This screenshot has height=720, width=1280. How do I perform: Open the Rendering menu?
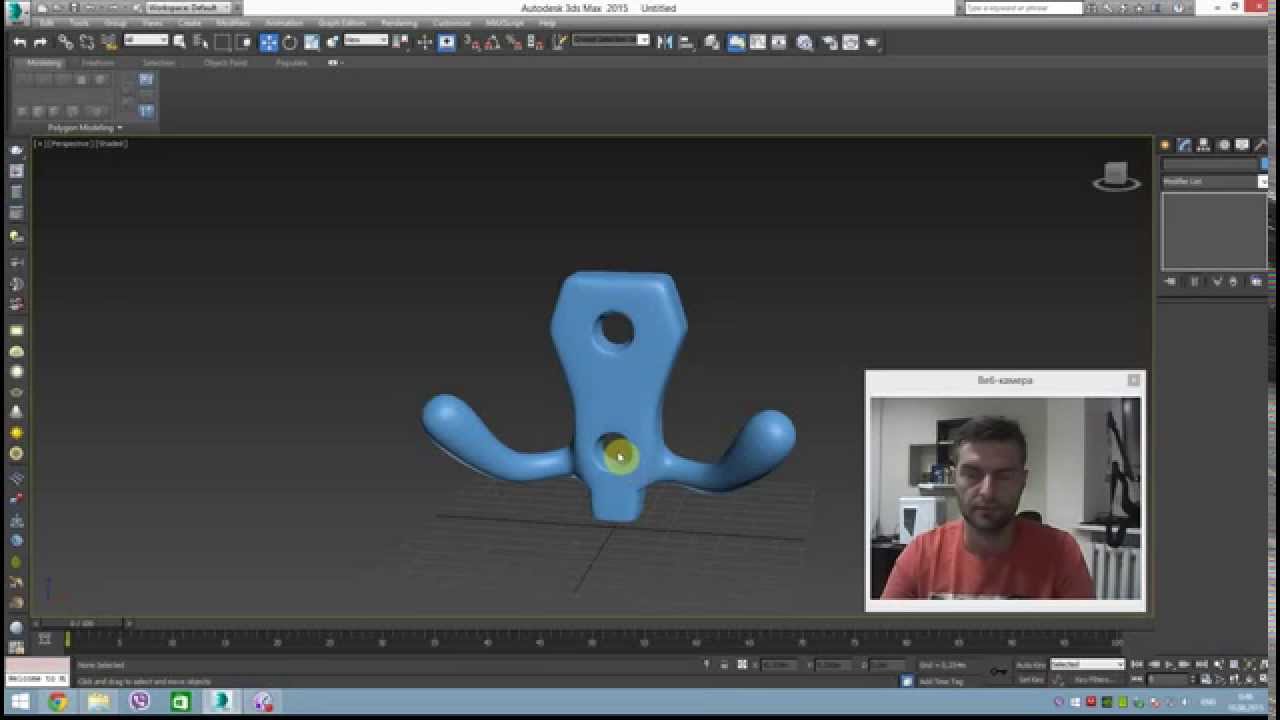click(399, 23)
